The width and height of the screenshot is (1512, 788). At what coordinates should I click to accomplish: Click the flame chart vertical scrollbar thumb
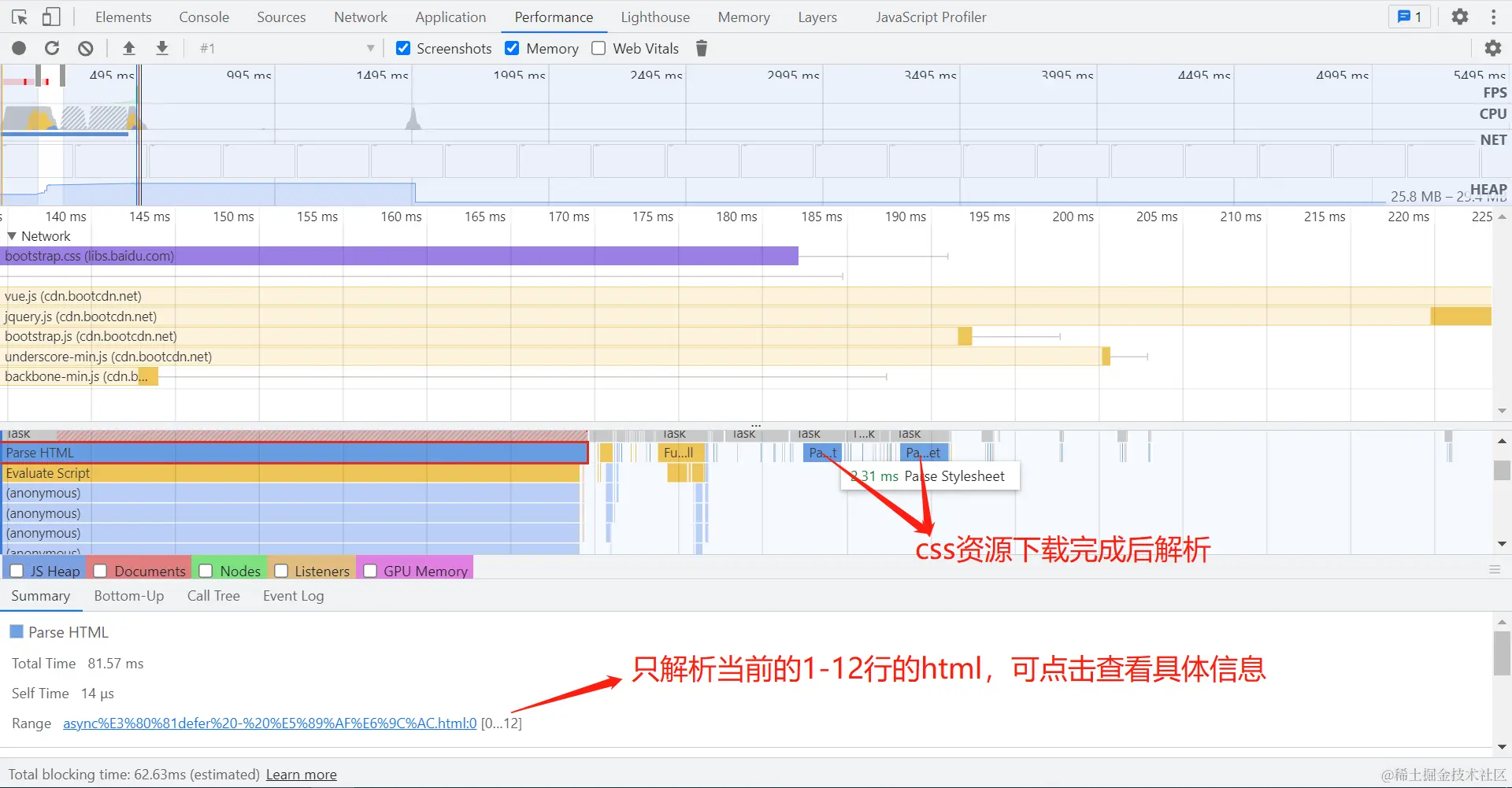[x=1502, y=471]
